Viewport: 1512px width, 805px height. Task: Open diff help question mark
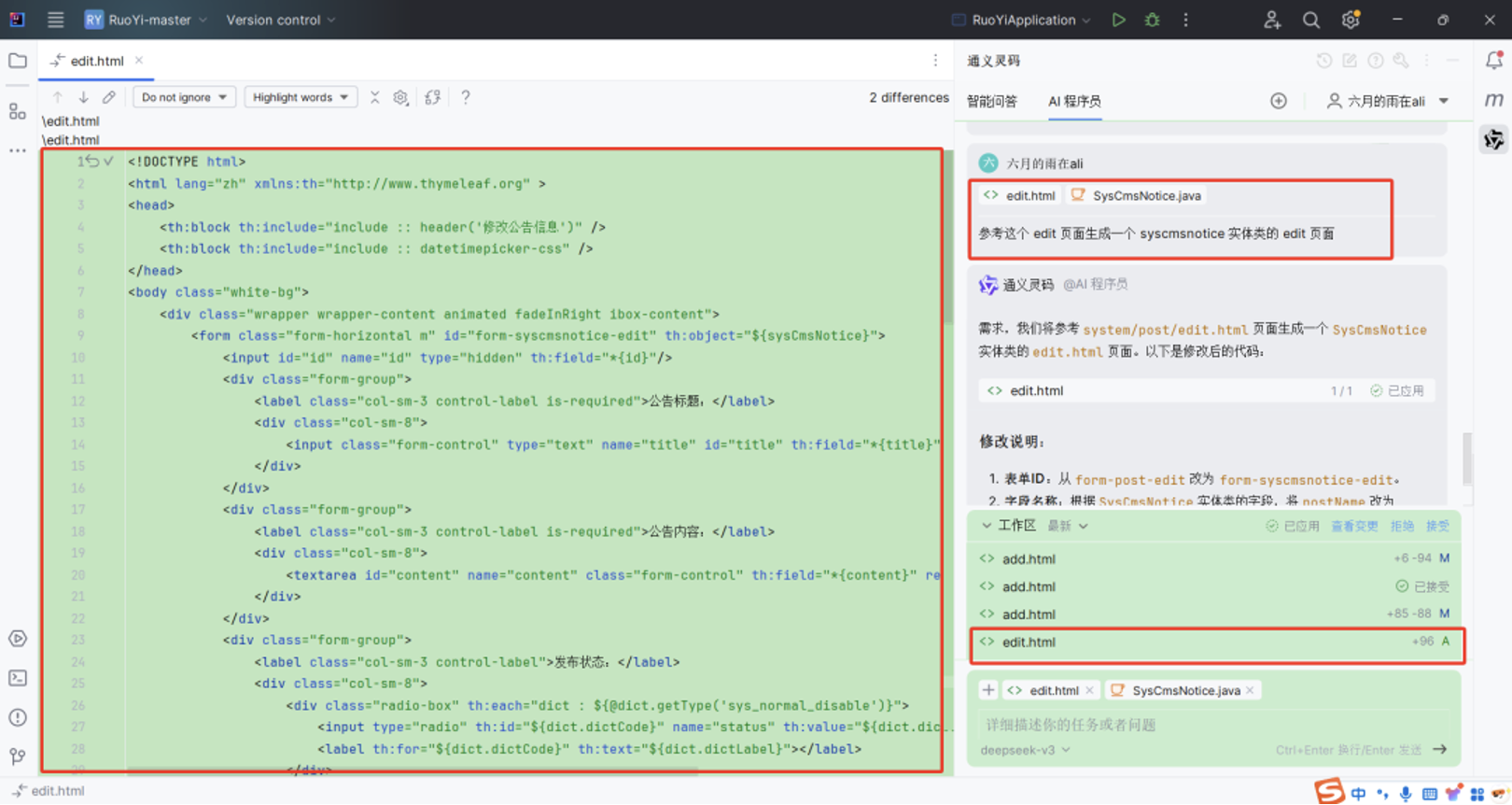click(466, 97)
